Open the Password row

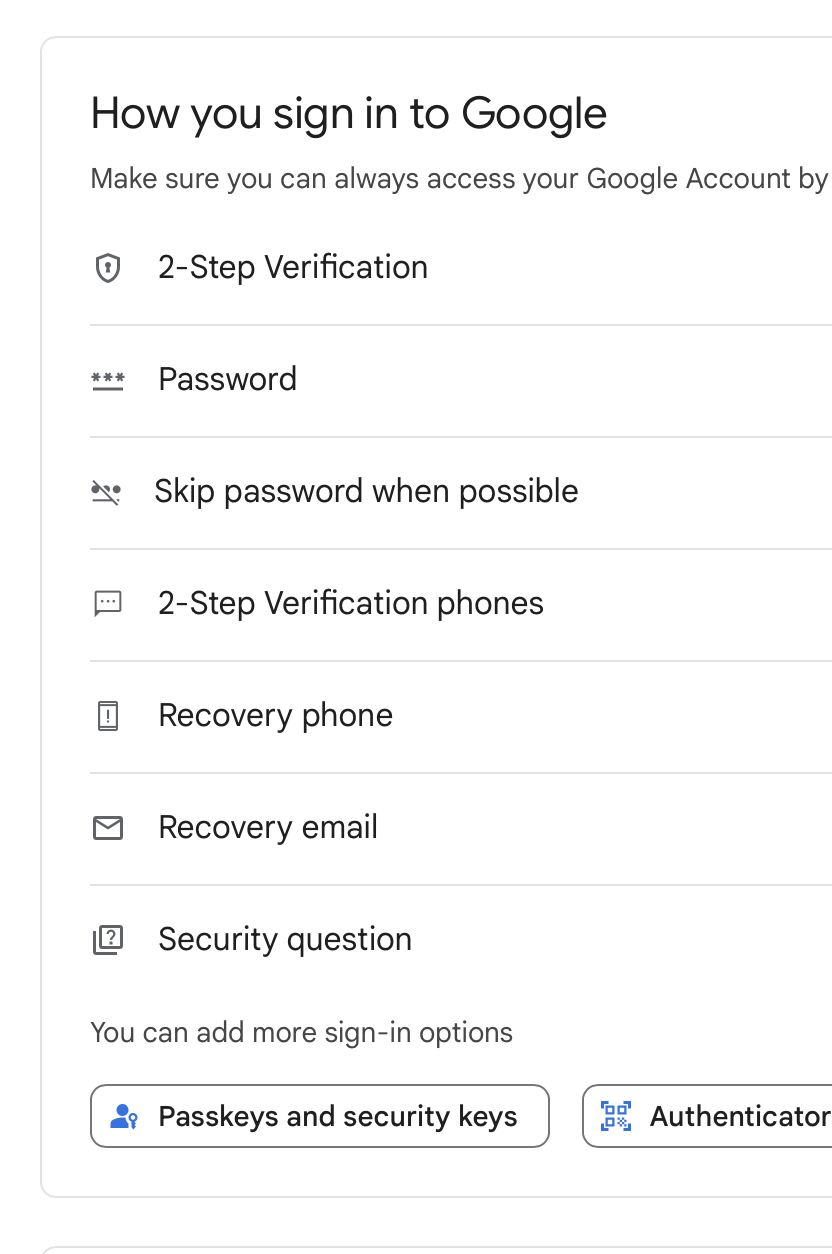tap(228, 380)
